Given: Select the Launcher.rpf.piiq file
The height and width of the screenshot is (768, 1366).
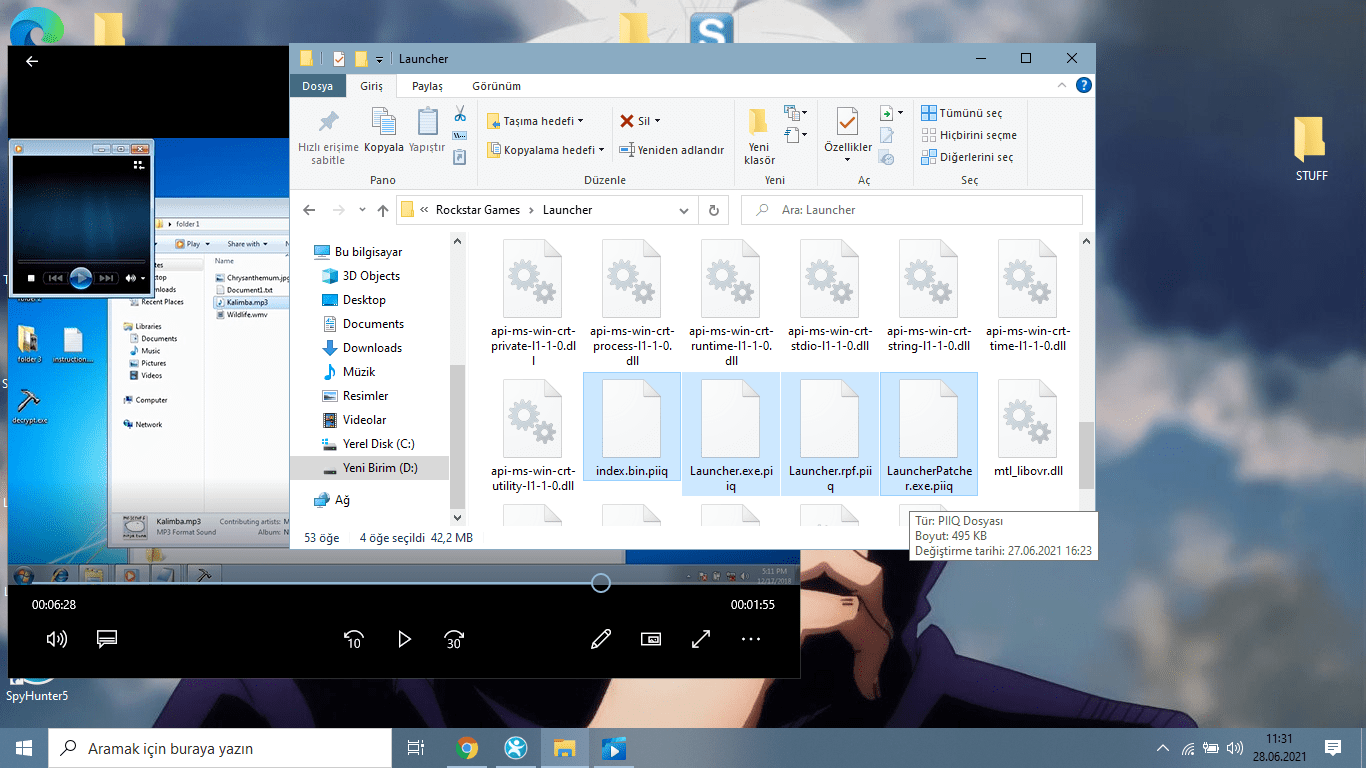Looking at the screenshot, I should pos(830,435).
